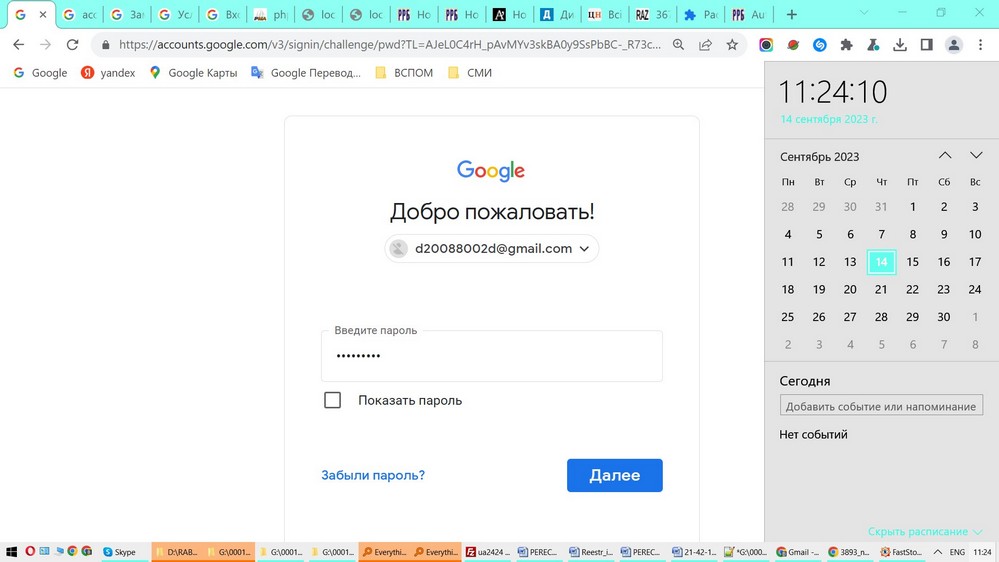Open the Windows Start button

(x=11, y=552)
